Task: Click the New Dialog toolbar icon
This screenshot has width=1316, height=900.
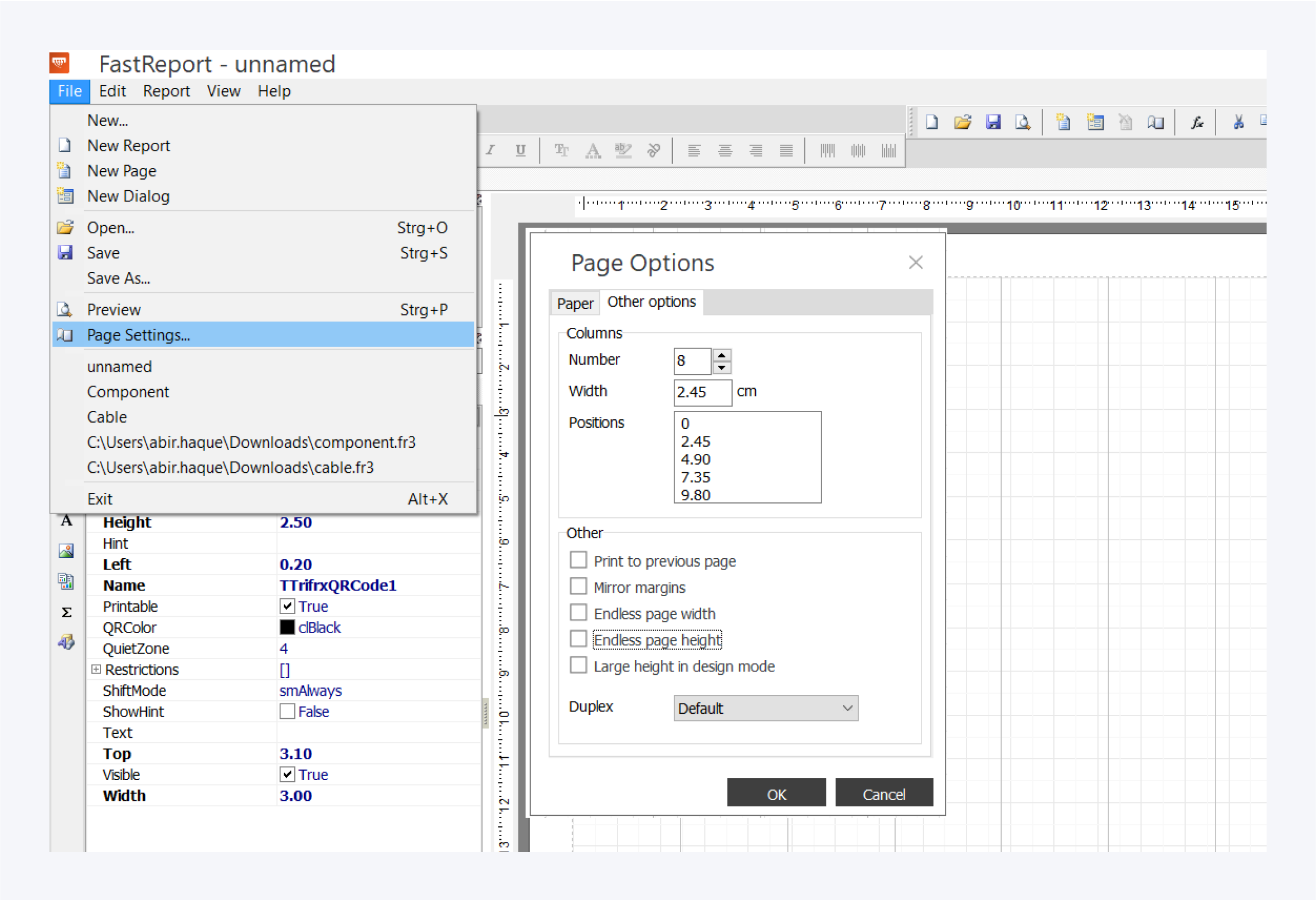Action: tap(1095, 122)
